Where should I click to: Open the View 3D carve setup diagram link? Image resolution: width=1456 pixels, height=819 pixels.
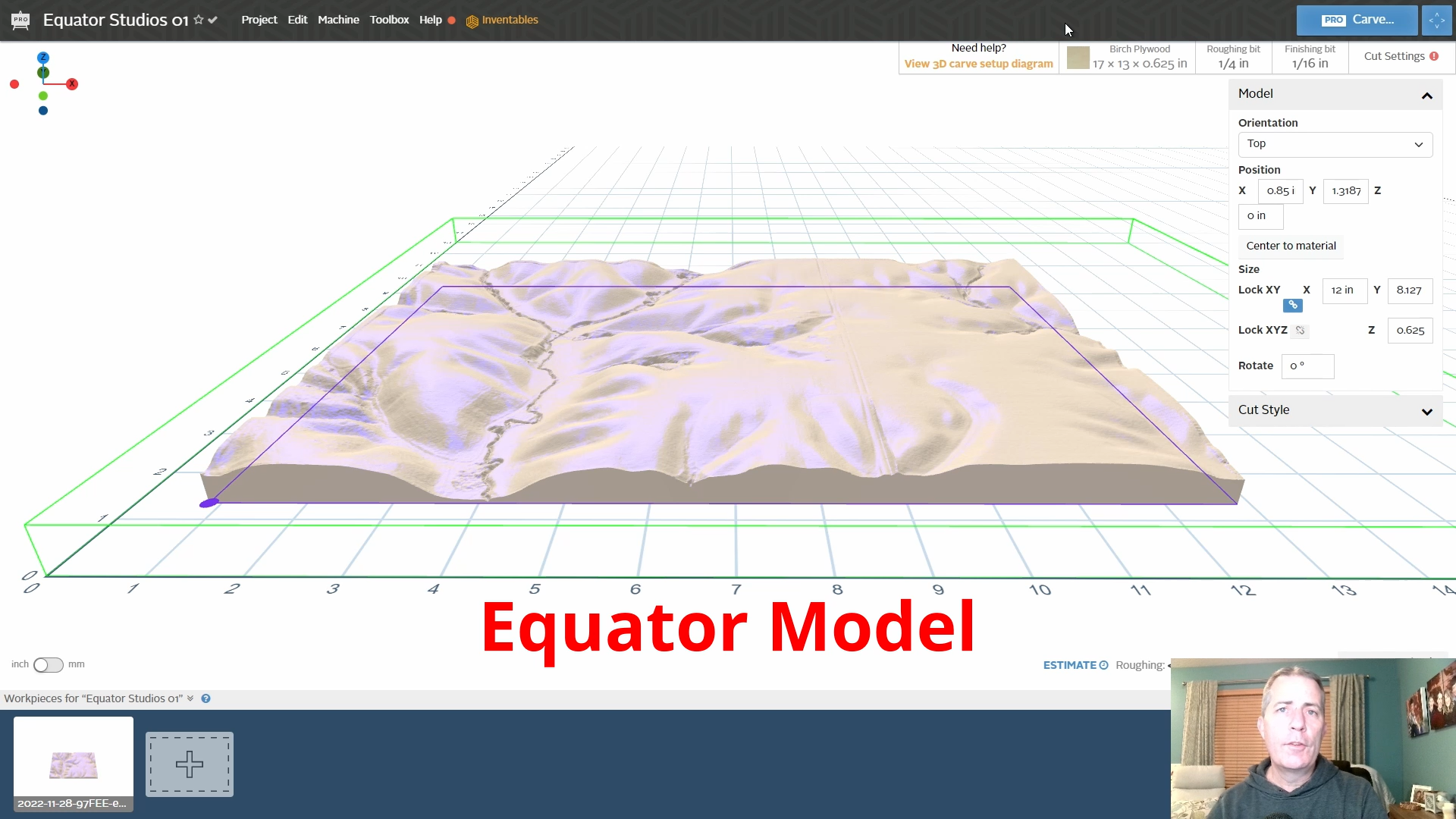click(x=977, y=64)
